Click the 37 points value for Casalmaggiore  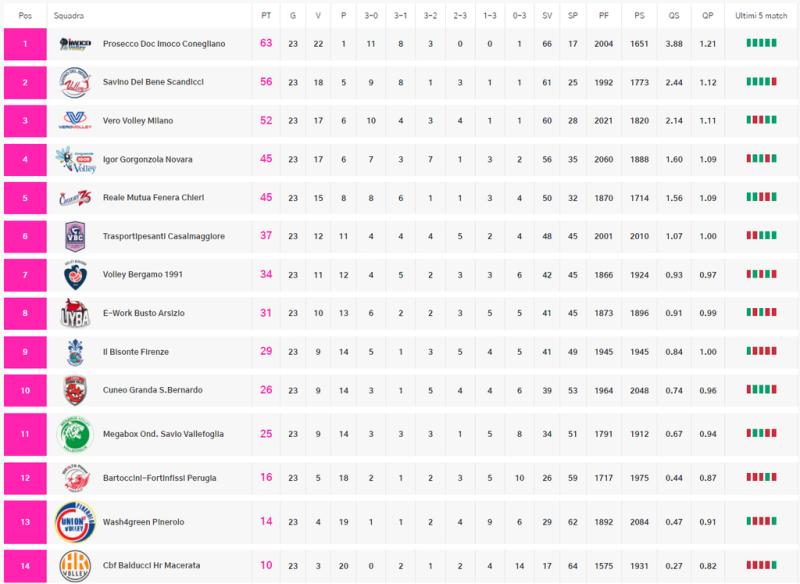(266, 236)
